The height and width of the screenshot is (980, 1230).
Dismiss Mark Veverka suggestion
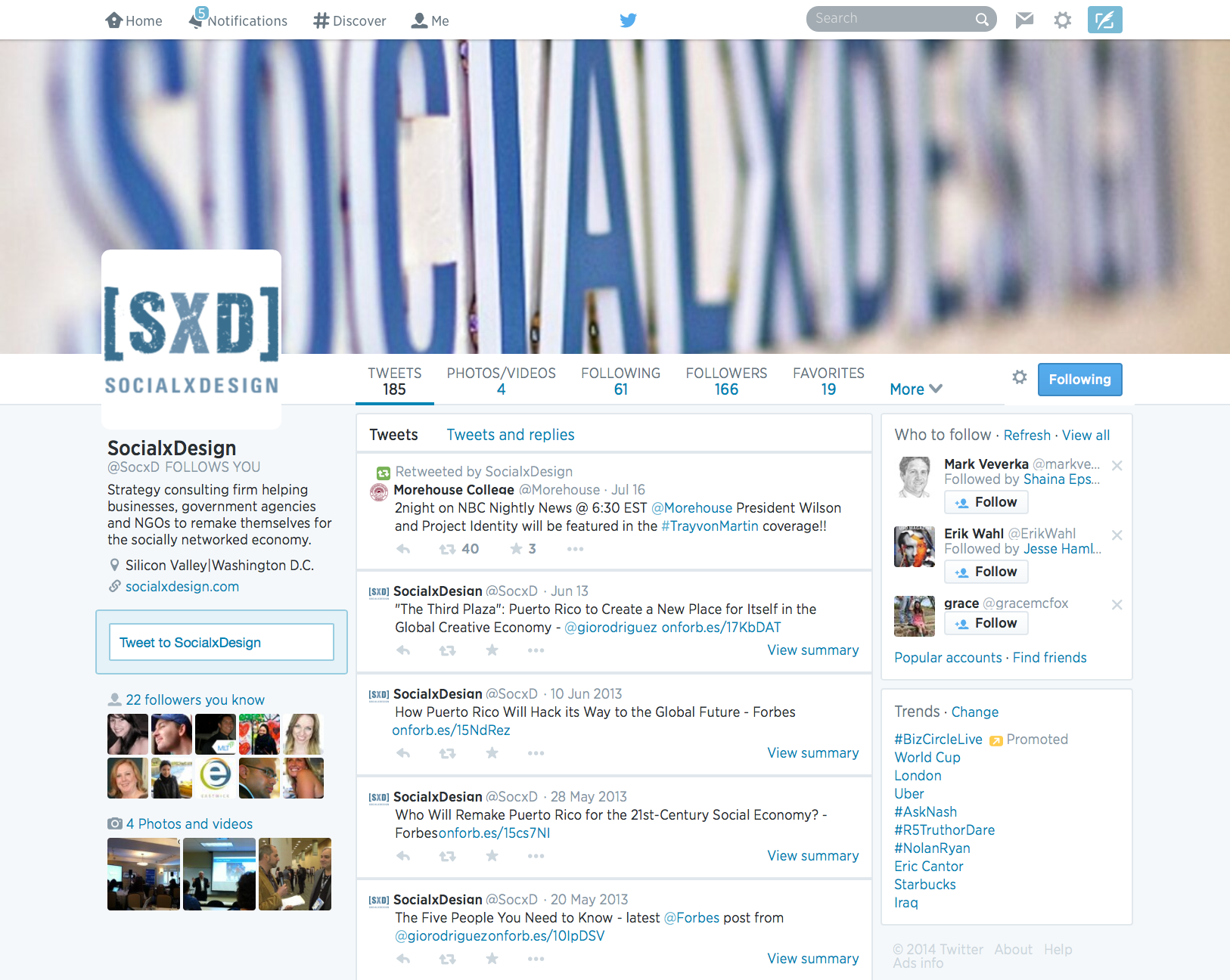[1117, 465]
